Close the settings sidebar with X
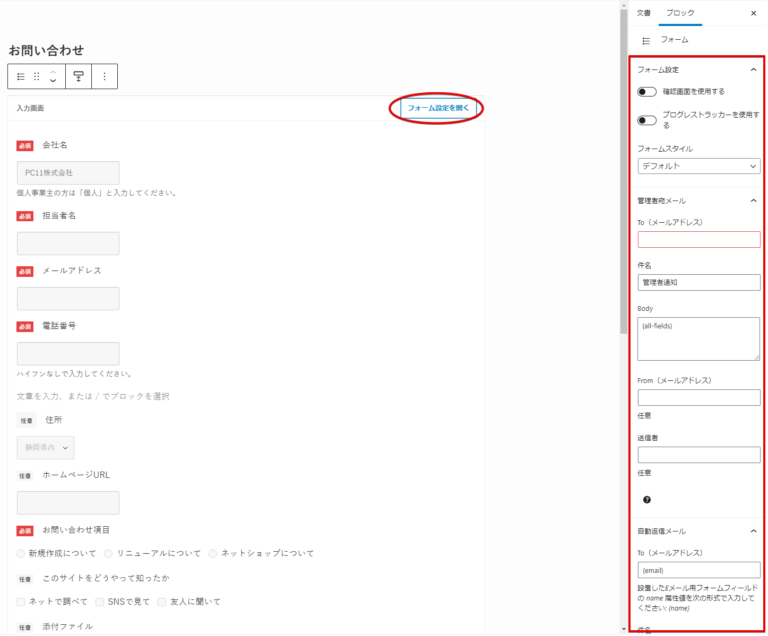Screen dimensions: 768x636 coord(753,13)
